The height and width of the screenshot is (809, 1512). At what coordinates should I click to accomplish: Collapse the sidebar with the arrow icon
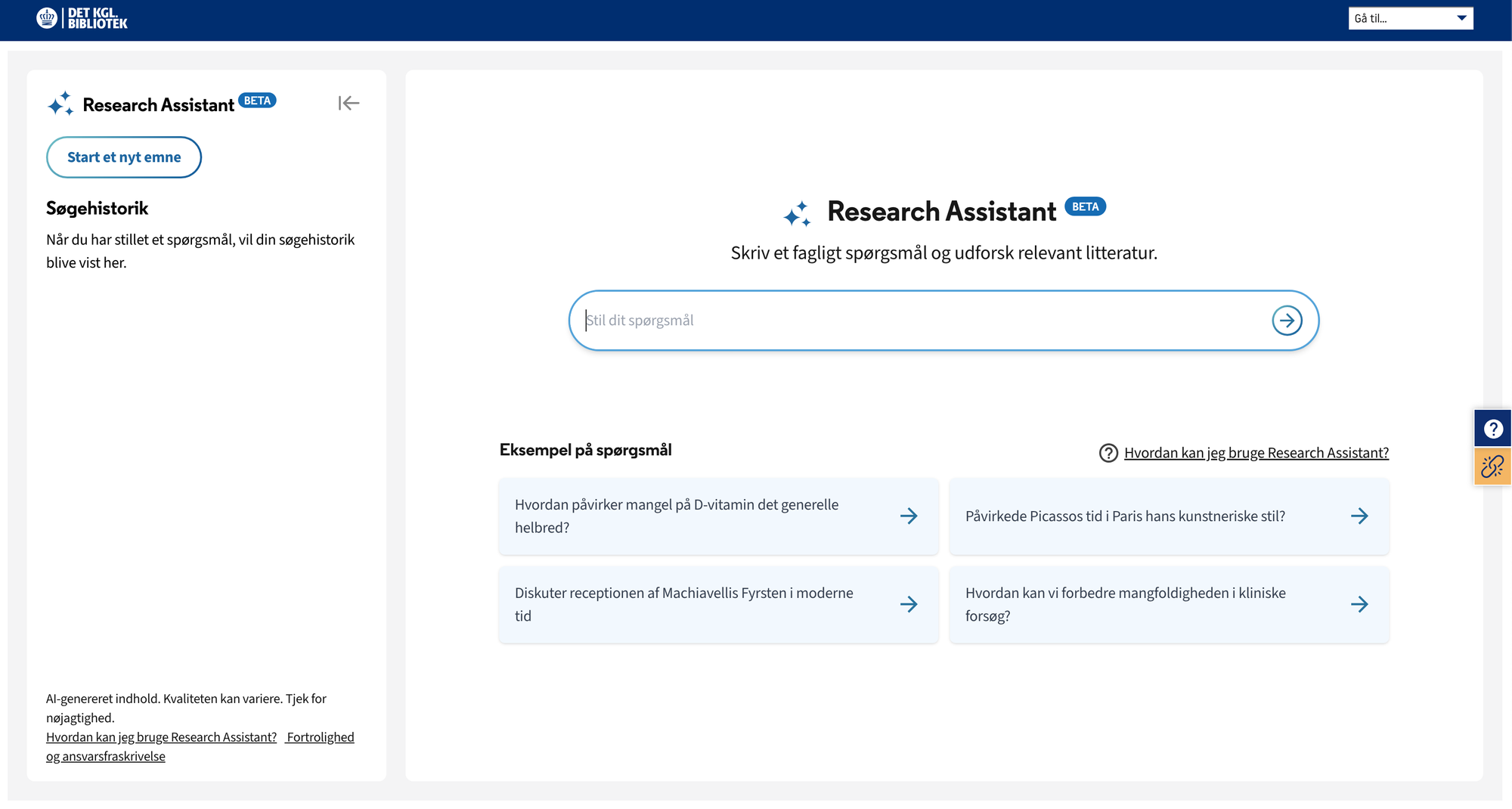coord(349,103)
